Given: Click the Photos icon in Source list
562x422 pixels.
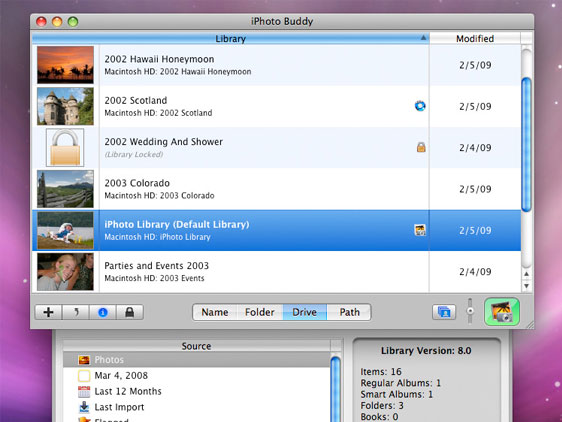Looking at the screenshot, I should click(x=84, y=360).
